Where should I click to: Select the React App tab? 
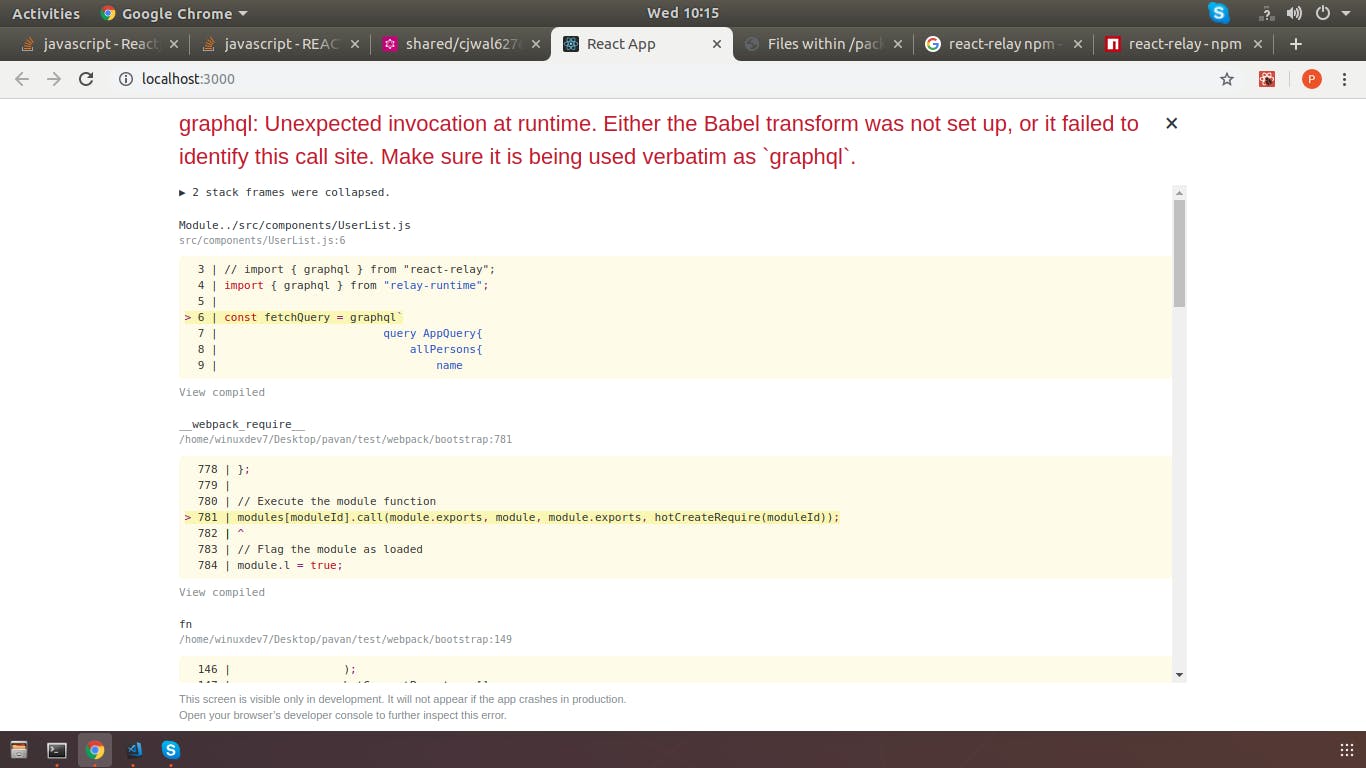click(x=640, y=44)
